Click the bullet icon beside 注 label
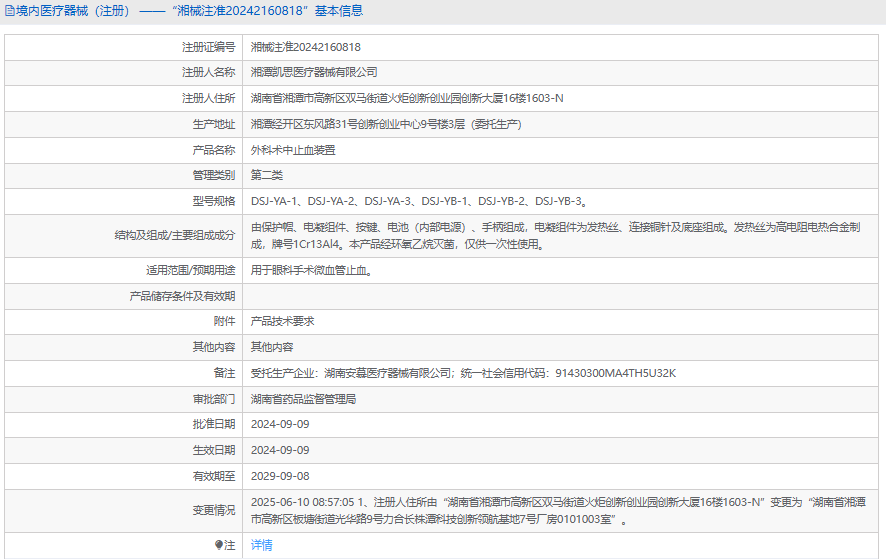The image size is (886, 559). tap(219, 545)
